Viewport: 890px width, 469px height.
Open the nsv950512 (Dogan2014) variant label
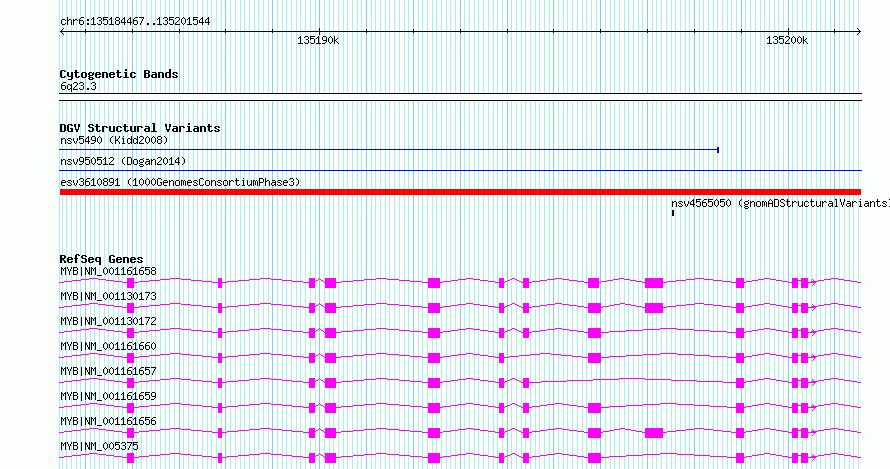click(x=123, y=161)
